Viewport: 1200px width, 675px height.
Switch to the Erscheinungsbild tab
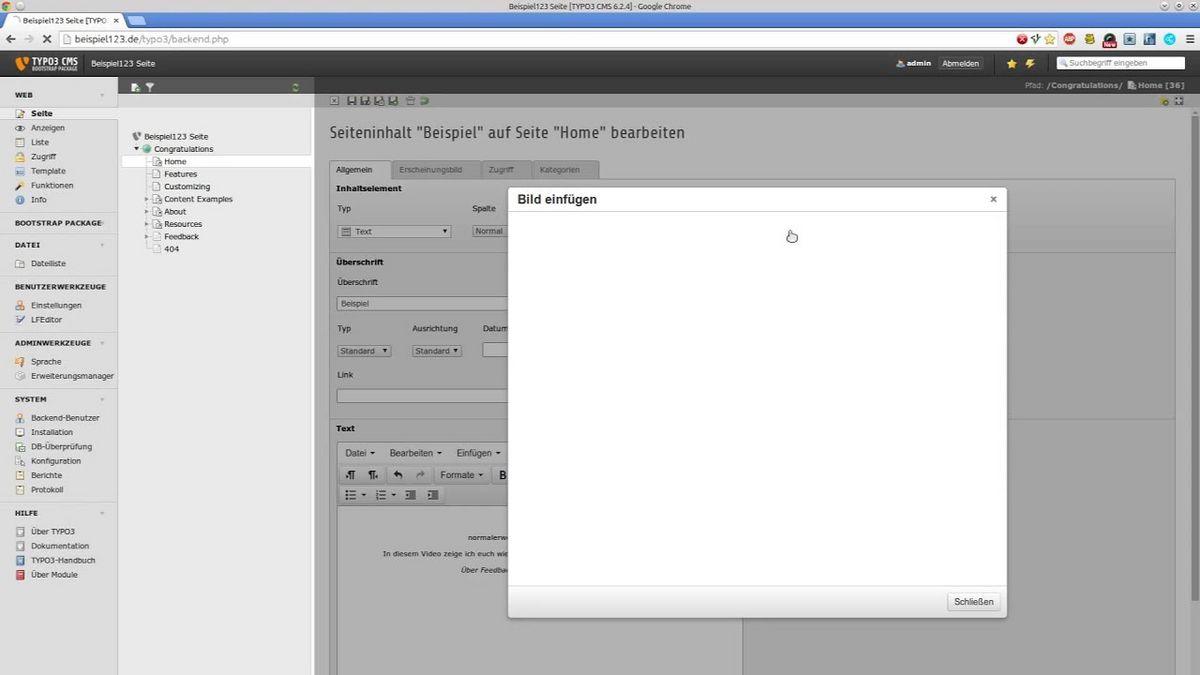point(433,169)
